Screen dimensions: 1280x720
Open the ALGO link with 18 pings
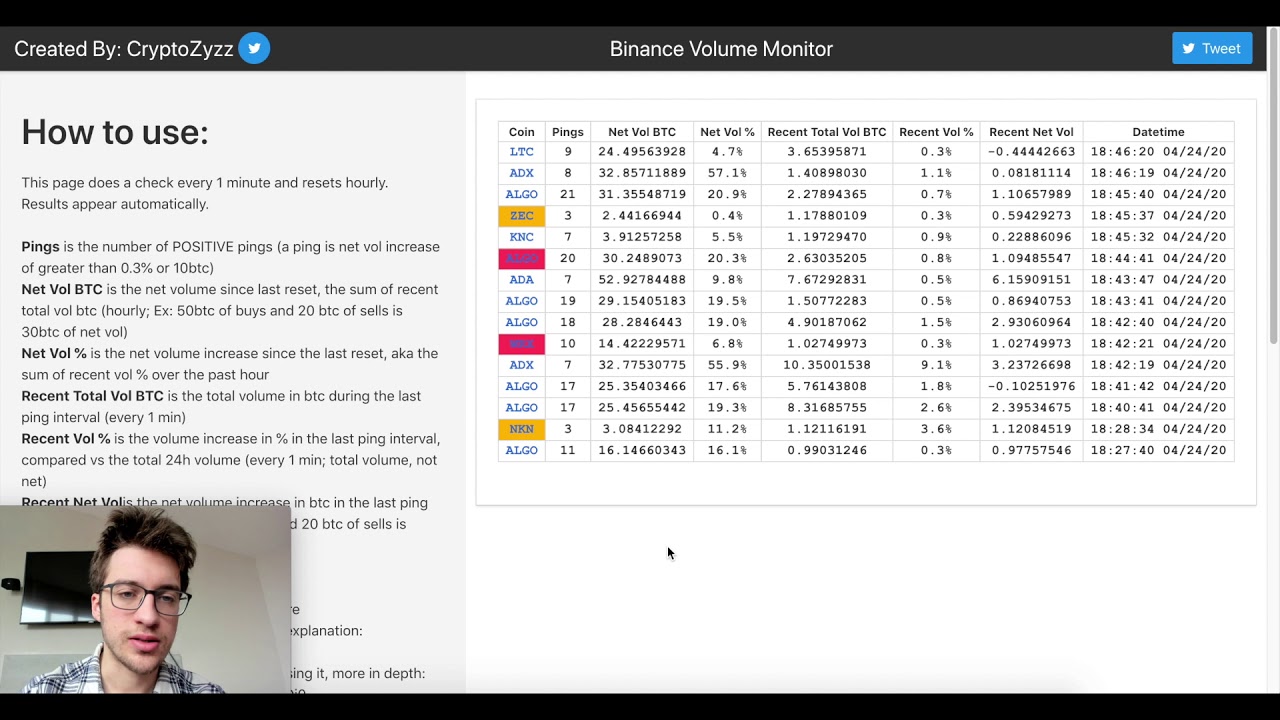pyautogui.click(x=521, y=322)
